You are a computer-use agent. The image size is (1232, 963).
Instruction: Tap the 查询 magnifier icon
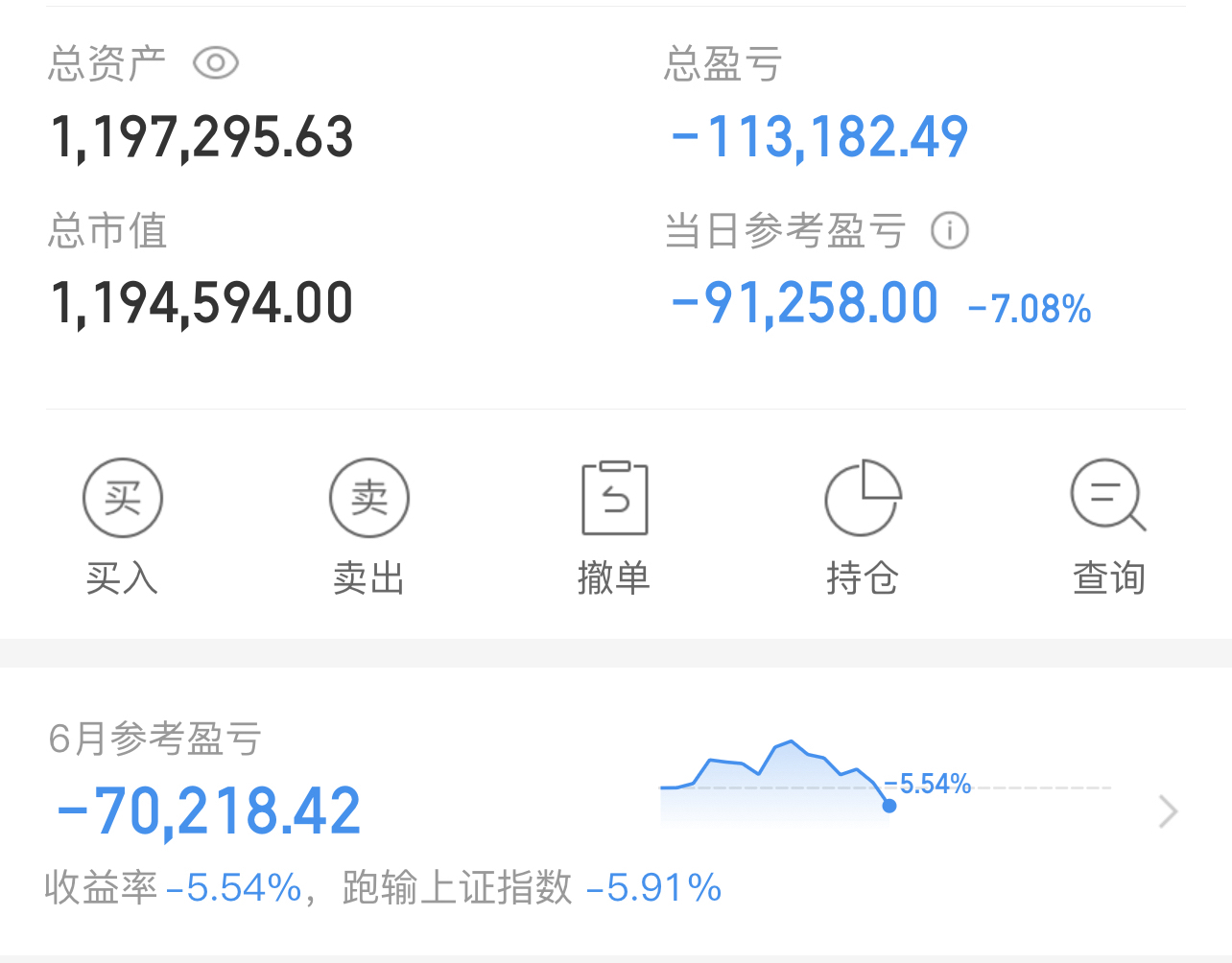tap(1108, 496)
